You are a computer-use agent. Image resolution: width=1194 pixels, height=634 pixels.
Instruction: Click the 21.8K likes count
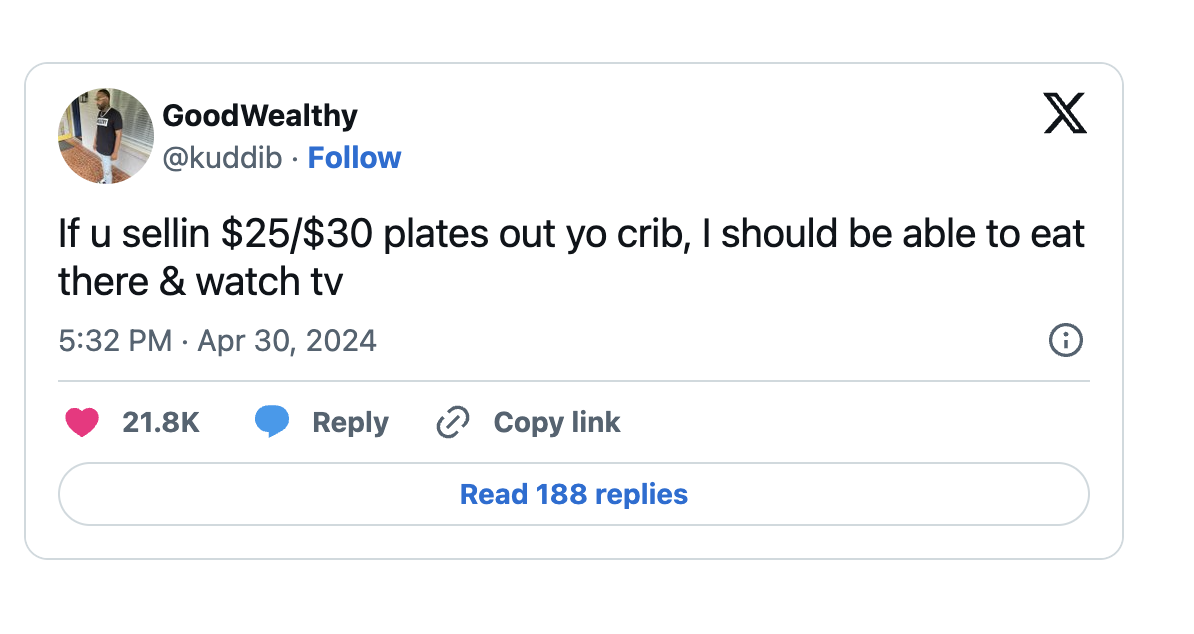tap(161, 423)
